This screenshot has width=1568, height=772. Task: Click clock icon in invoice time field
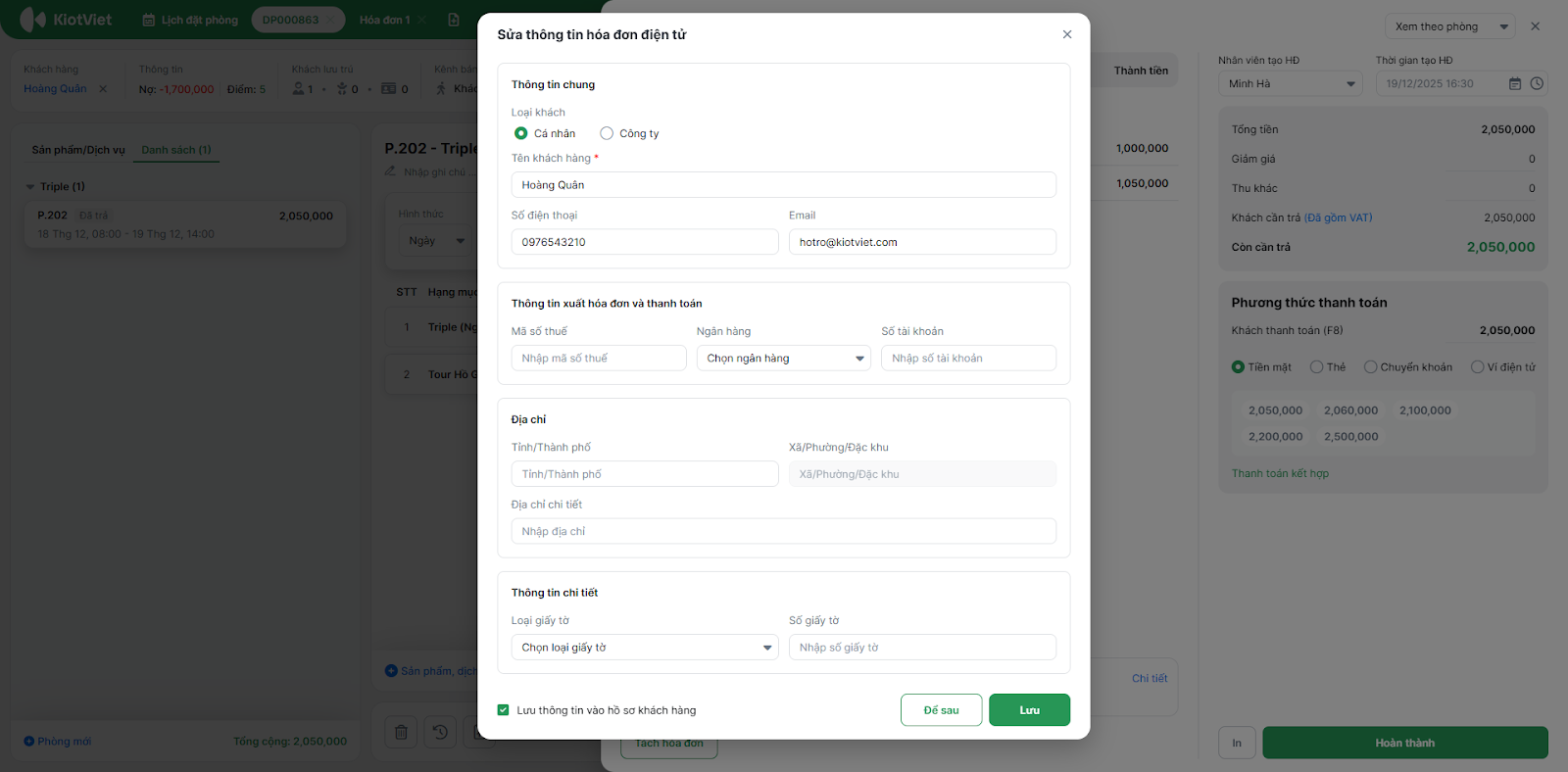point(1537,84)
